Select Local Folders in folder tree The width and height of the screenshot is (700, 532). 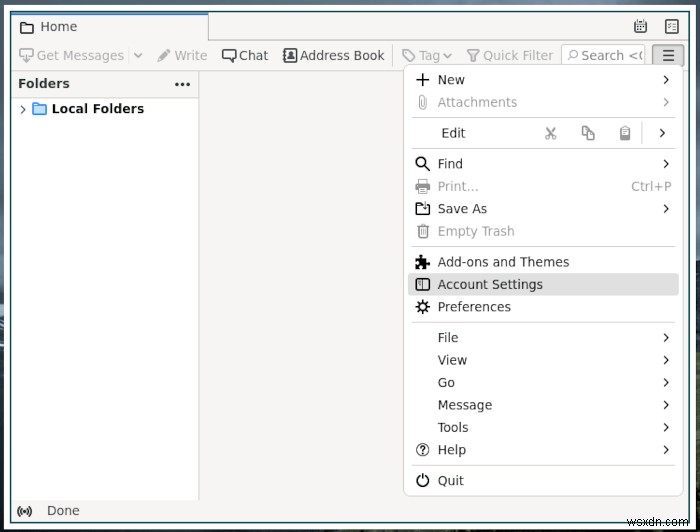(105, 109)
